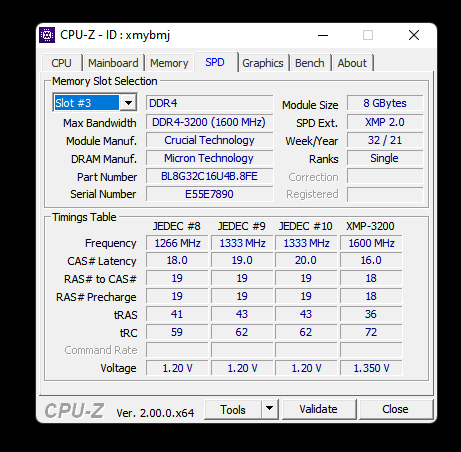Click the XMP-3200 column header
The image size is (461, 452).
(370, 226)
